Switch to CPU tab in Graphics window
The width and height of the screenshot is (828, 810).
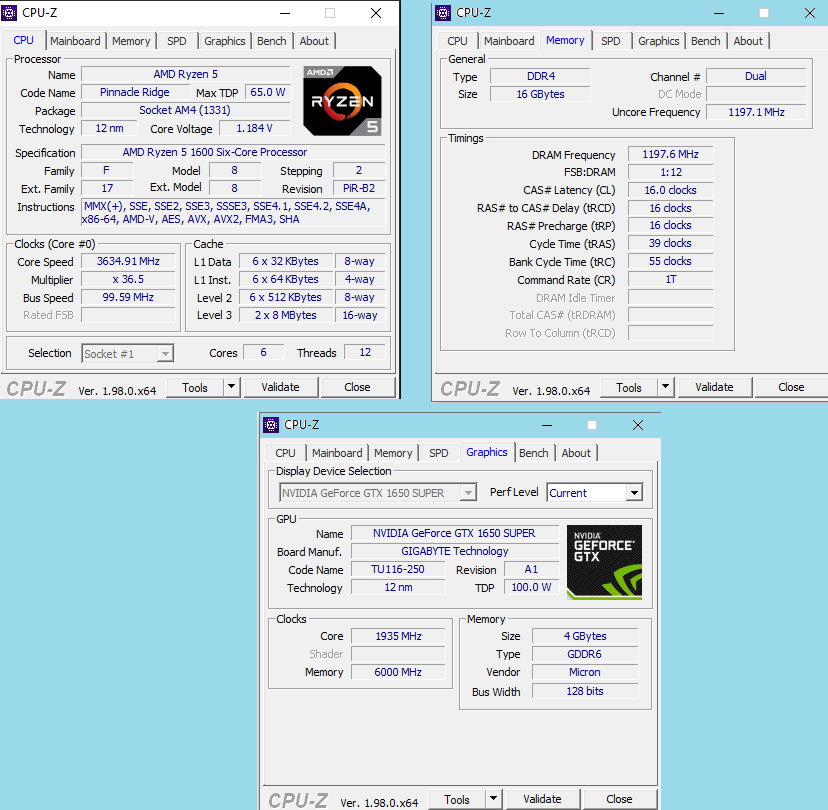pos(285,453)
